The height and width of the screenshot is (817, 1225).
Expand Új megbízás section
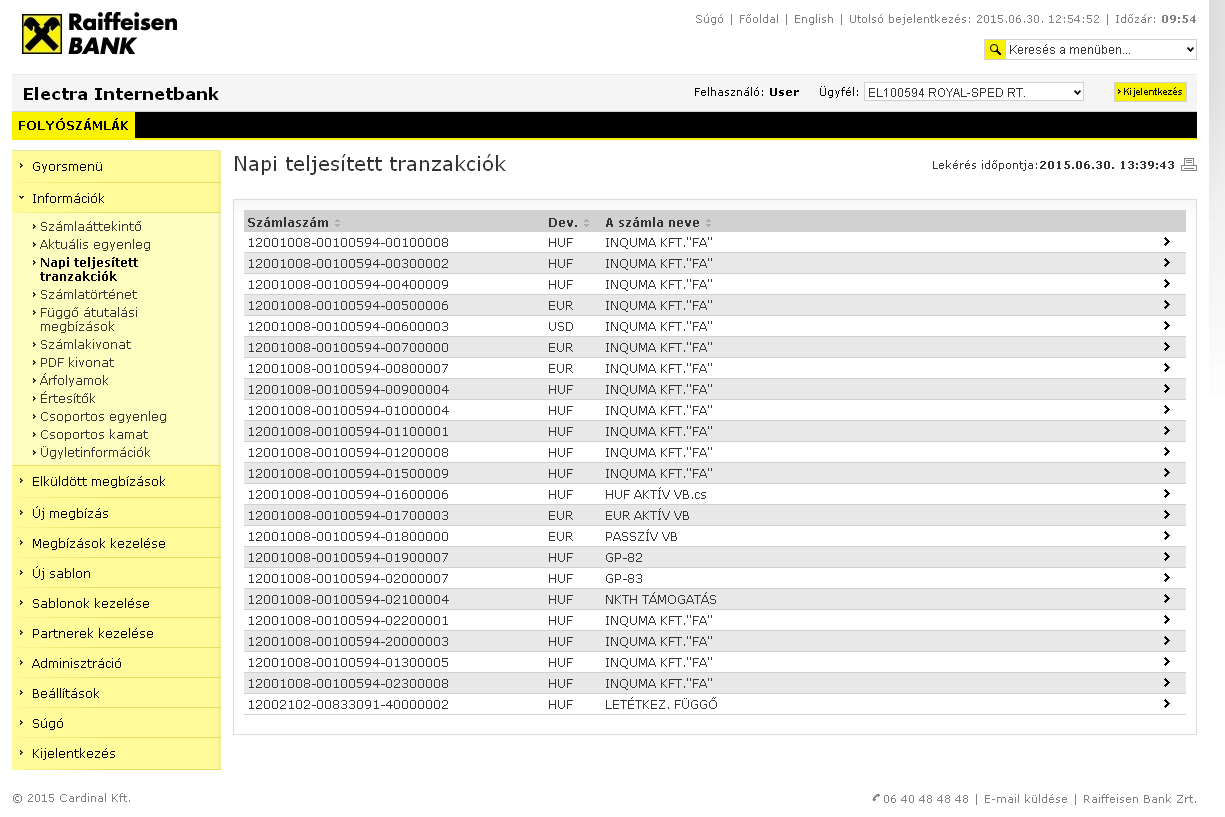coord(116,513)
